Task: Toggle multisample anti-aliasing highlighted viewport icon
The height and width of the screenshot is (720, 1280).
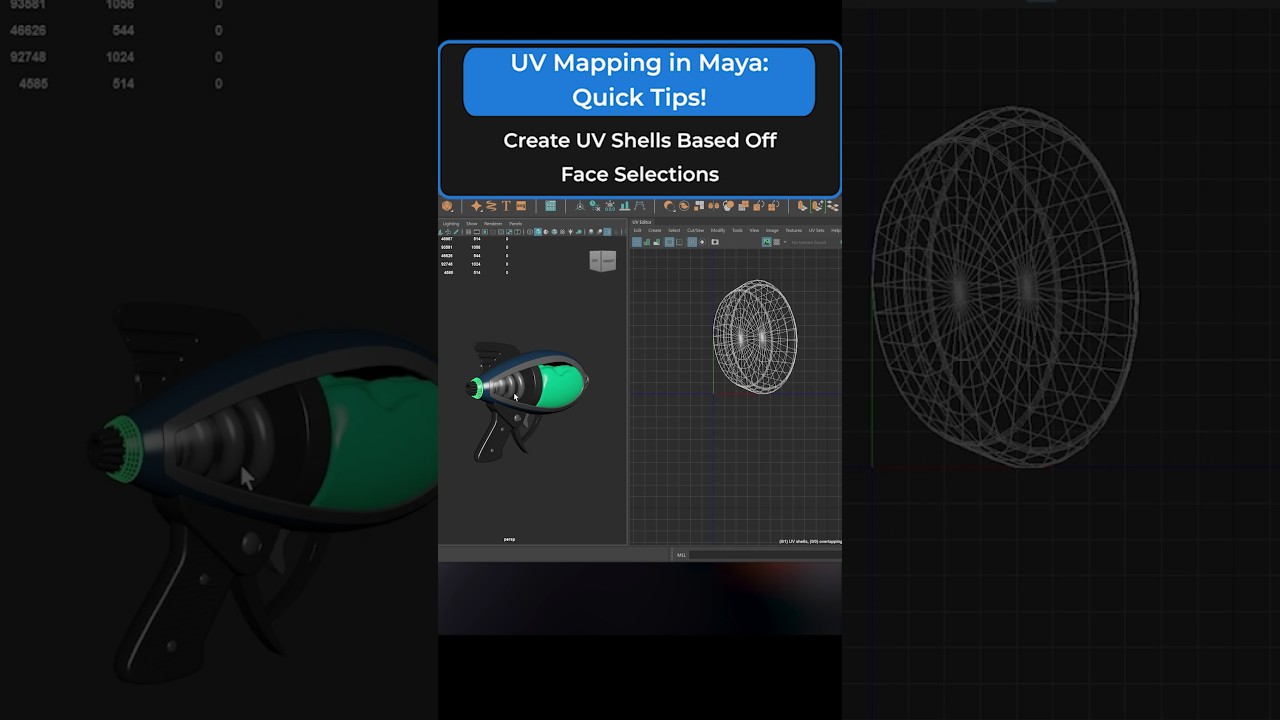Action: (x=607, y=232)
